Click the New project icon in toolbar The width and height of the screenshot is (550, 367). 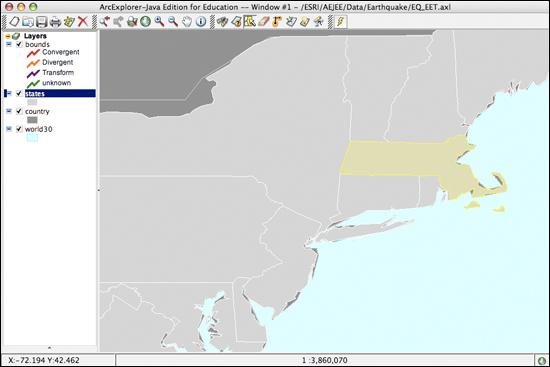(x=14, y=22)
